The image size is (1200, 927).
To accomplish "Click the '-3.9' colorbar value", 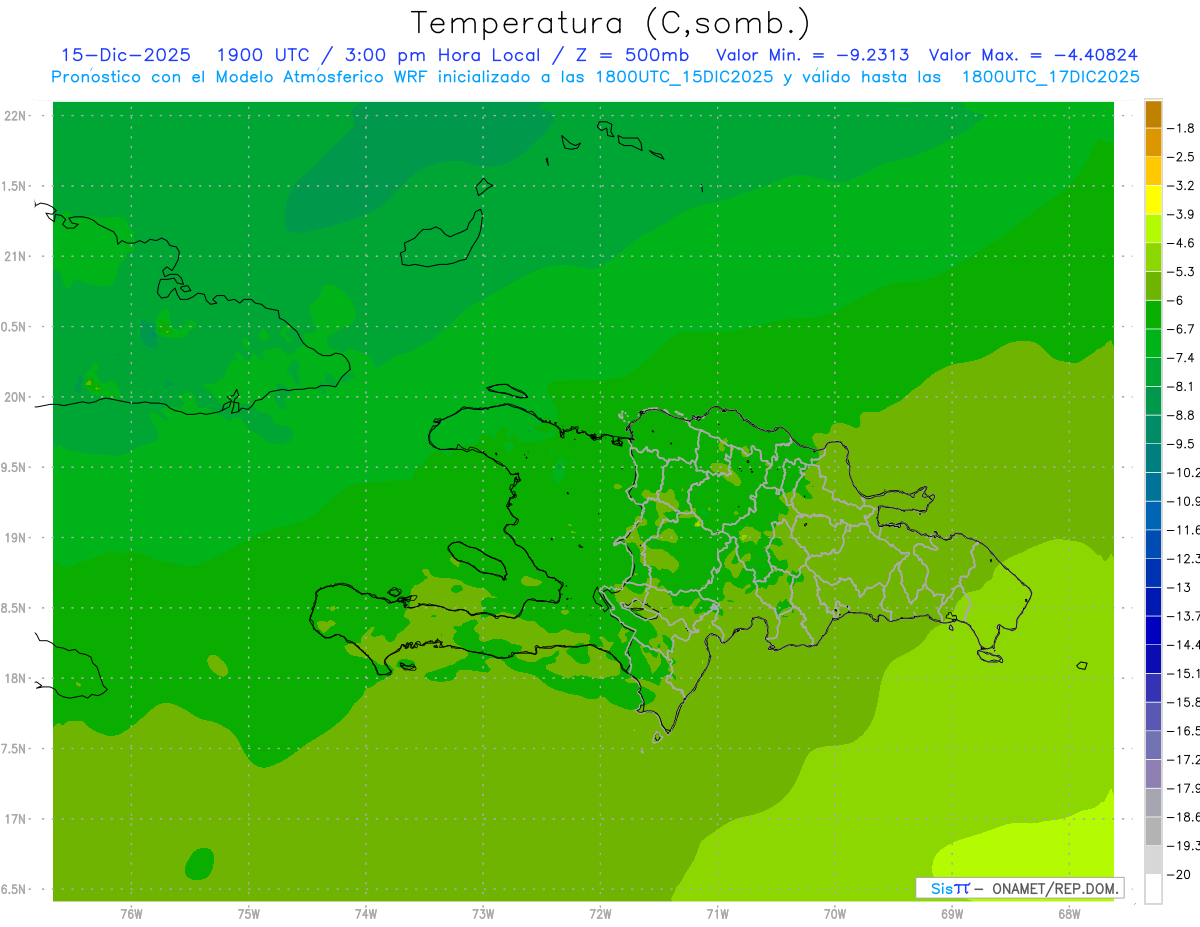I will coord(1182,214).
